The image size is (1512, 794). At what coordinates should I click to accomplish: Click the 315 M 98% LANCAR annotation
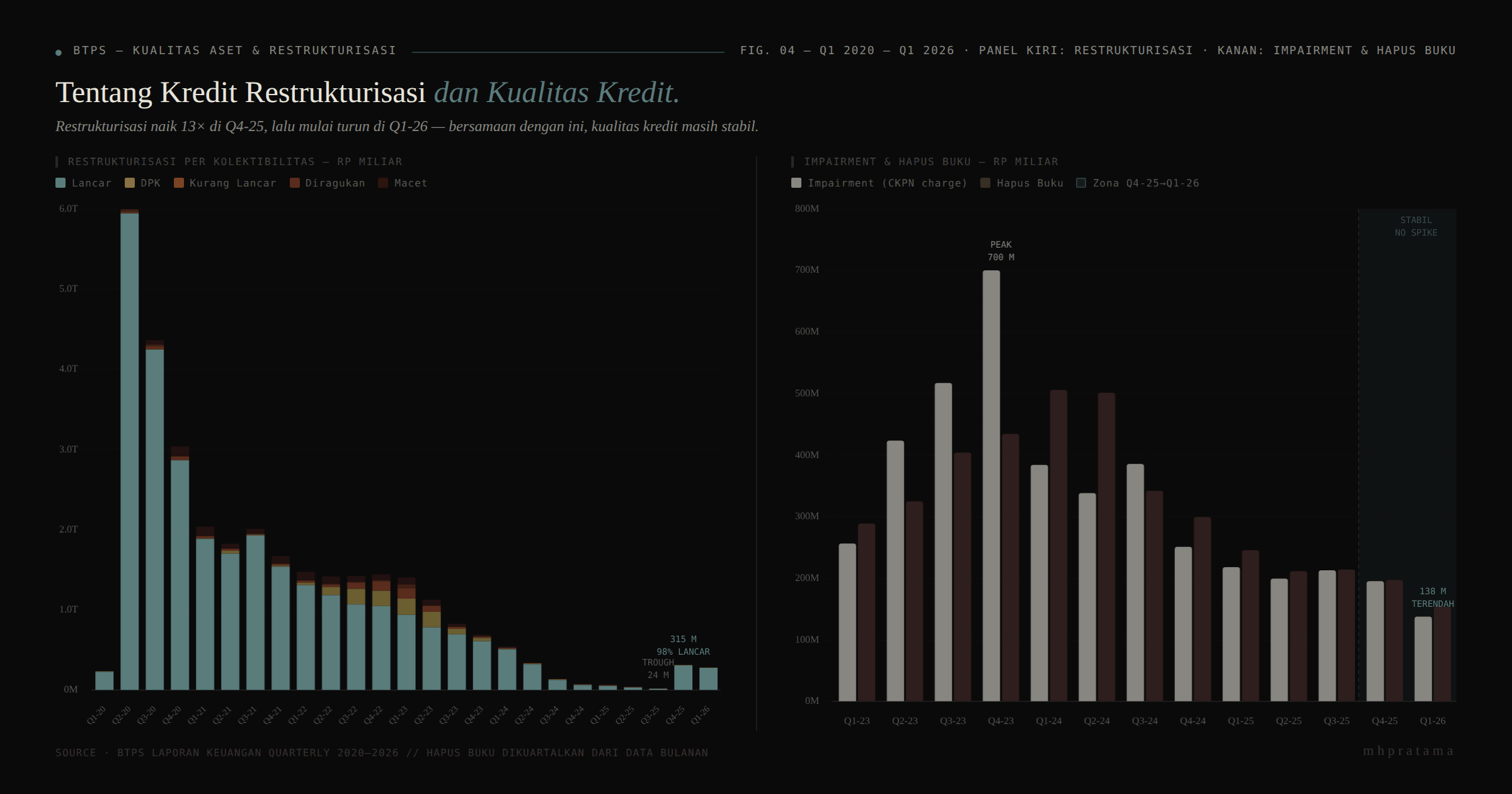tap(684, 645)
